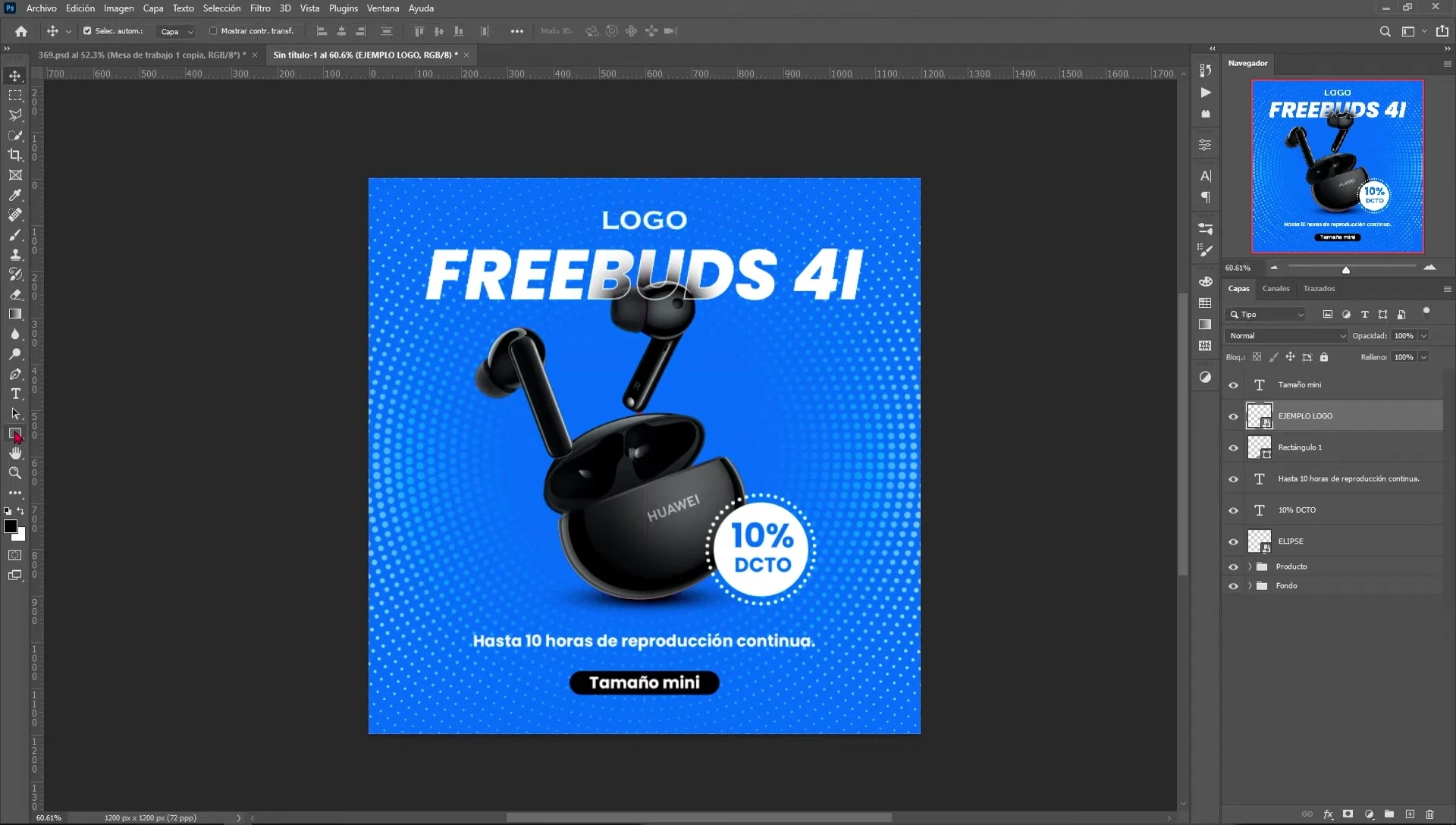This screenshot has width=1456, height=825.
Task: Filter layers by type layers
Action: coord(1364,315)
